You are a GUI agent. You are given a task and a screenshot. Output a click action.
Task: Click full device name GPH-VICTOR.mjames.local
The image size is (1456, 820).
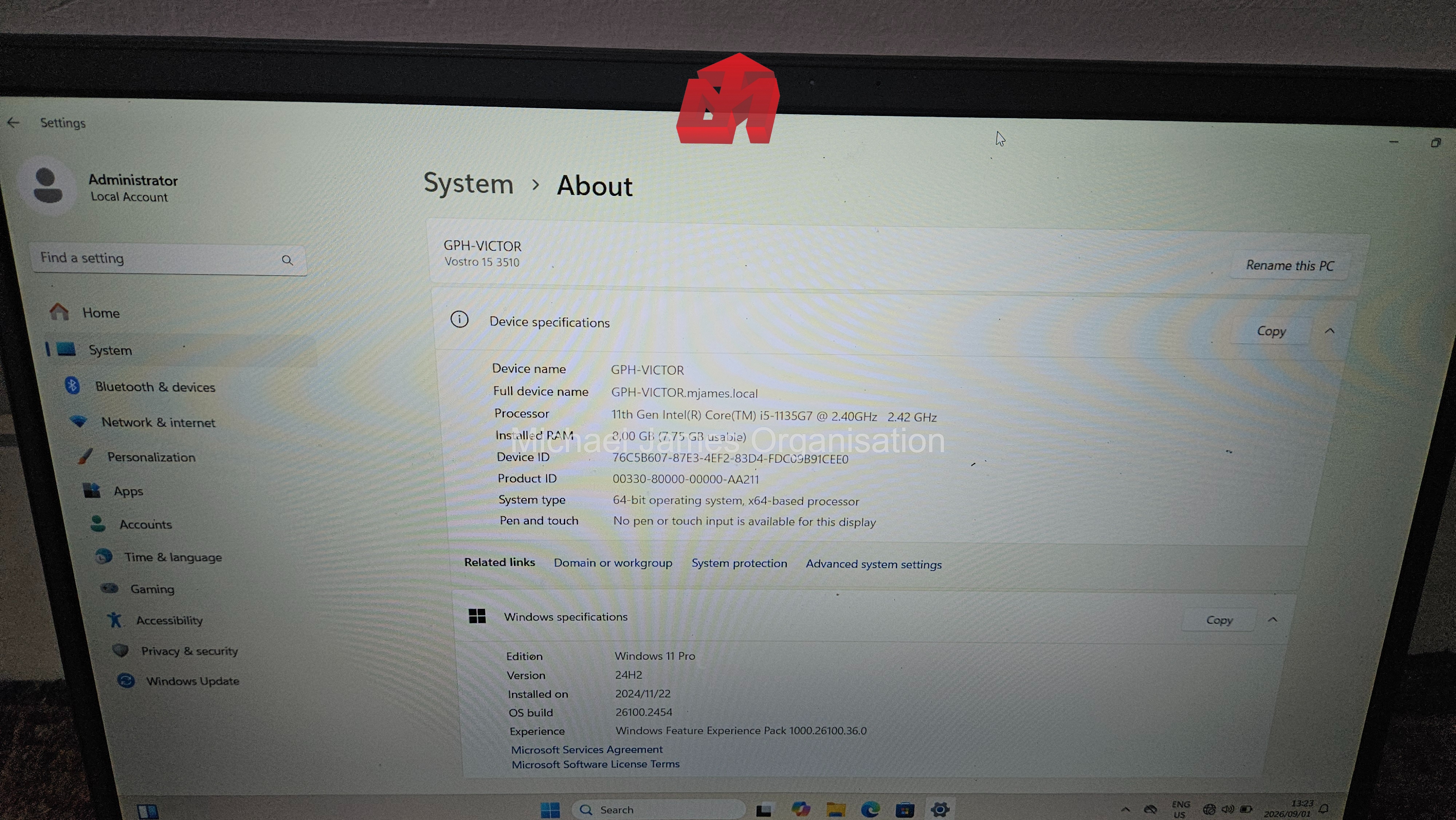point(684,393)
